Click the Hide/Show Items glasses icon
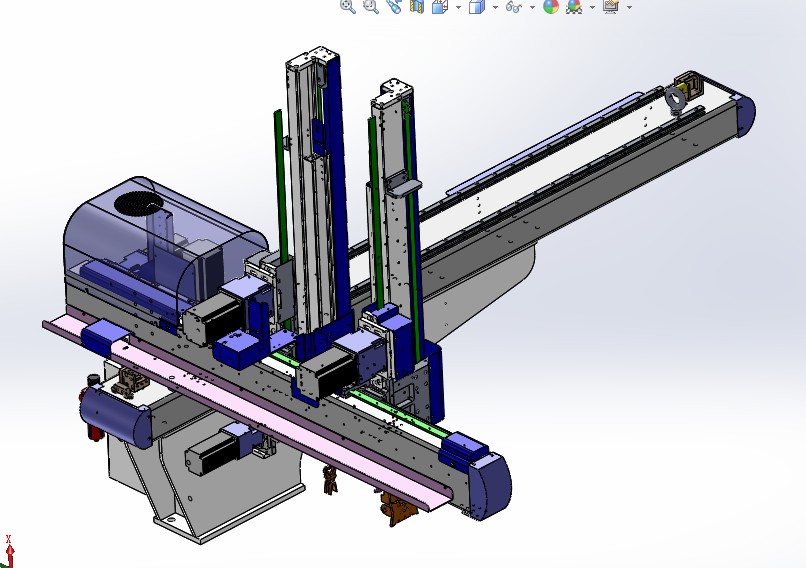The height and width of the screenshot is (568, 806). (514, 7)
